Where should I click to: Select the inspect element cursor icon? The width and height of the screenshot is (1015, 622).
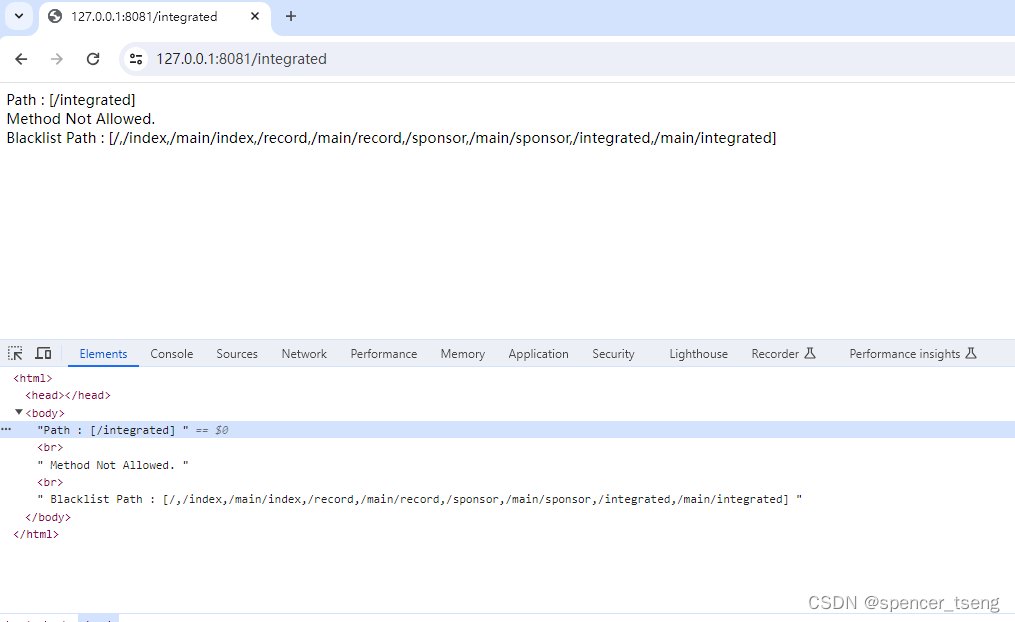tap(14, 353)
